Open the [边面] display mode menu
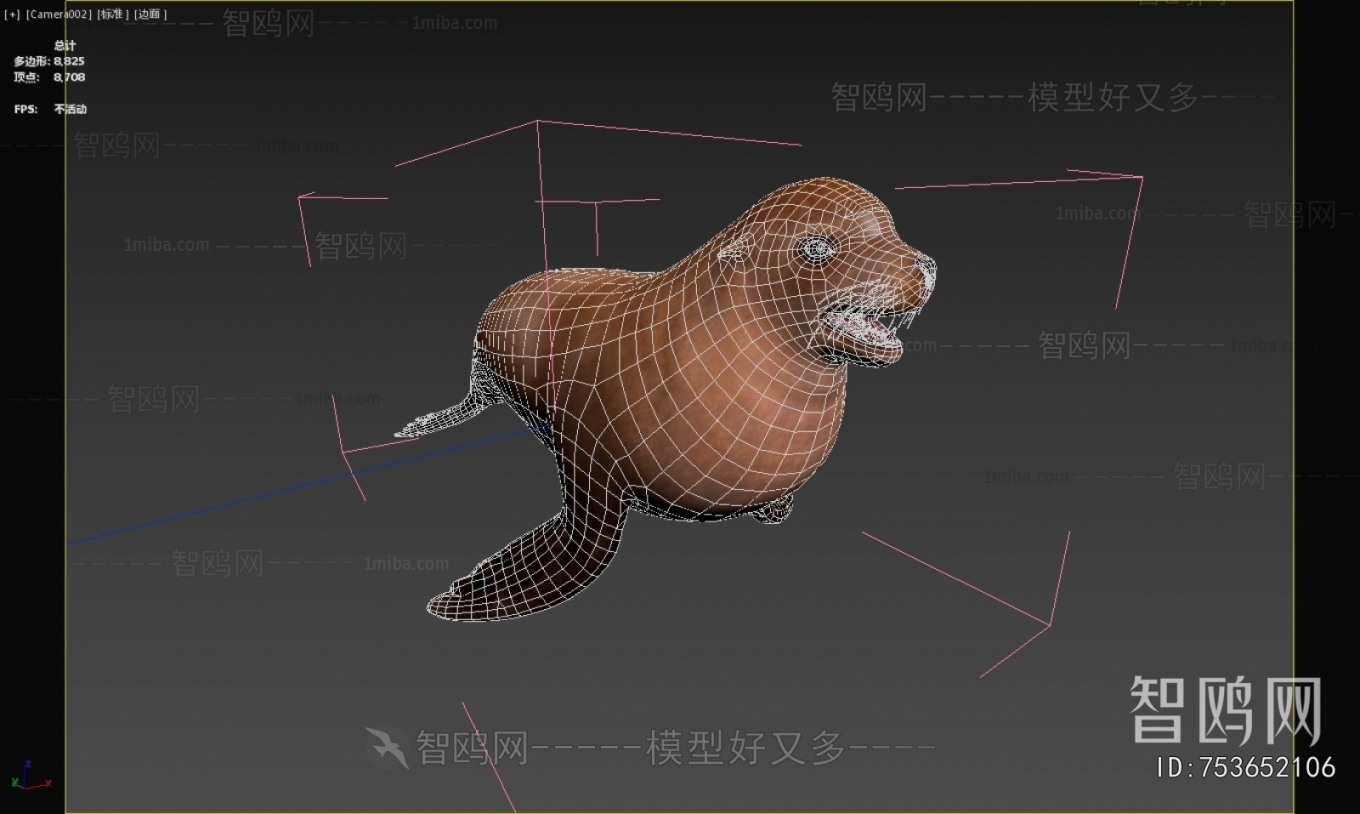 [x=150, y=14]
